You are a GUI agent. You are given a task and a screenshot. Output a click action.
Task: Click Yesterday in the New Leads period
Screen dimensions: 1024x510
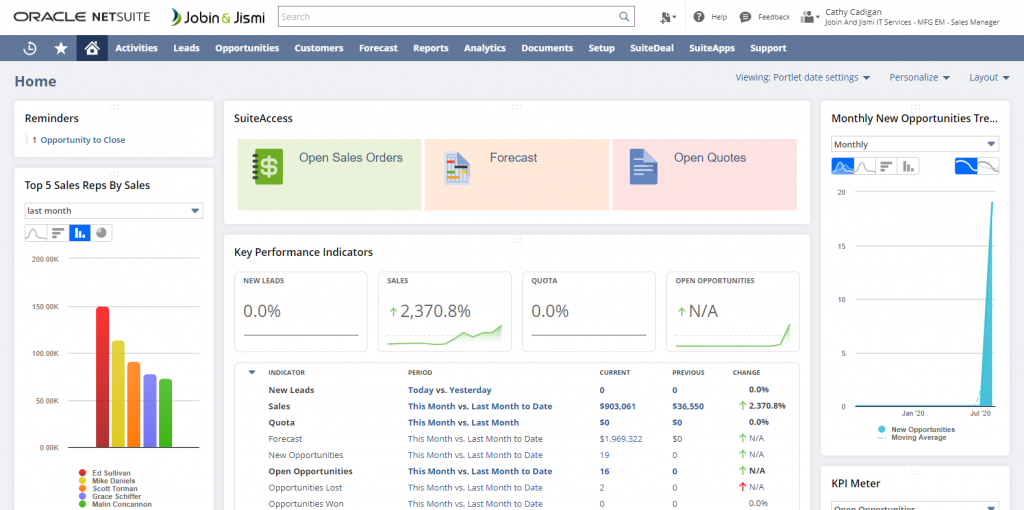(470, 390)
